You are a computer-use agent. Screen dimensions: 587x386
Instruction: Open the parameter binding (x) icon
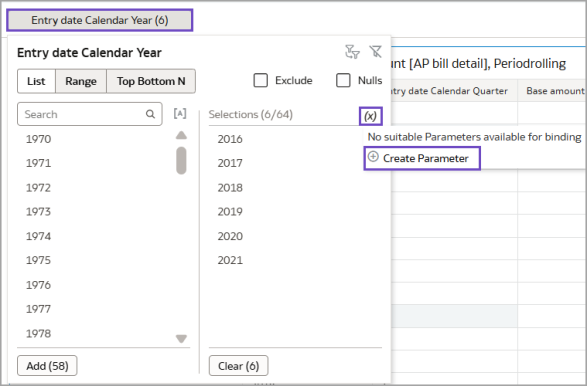coord(371,116)
